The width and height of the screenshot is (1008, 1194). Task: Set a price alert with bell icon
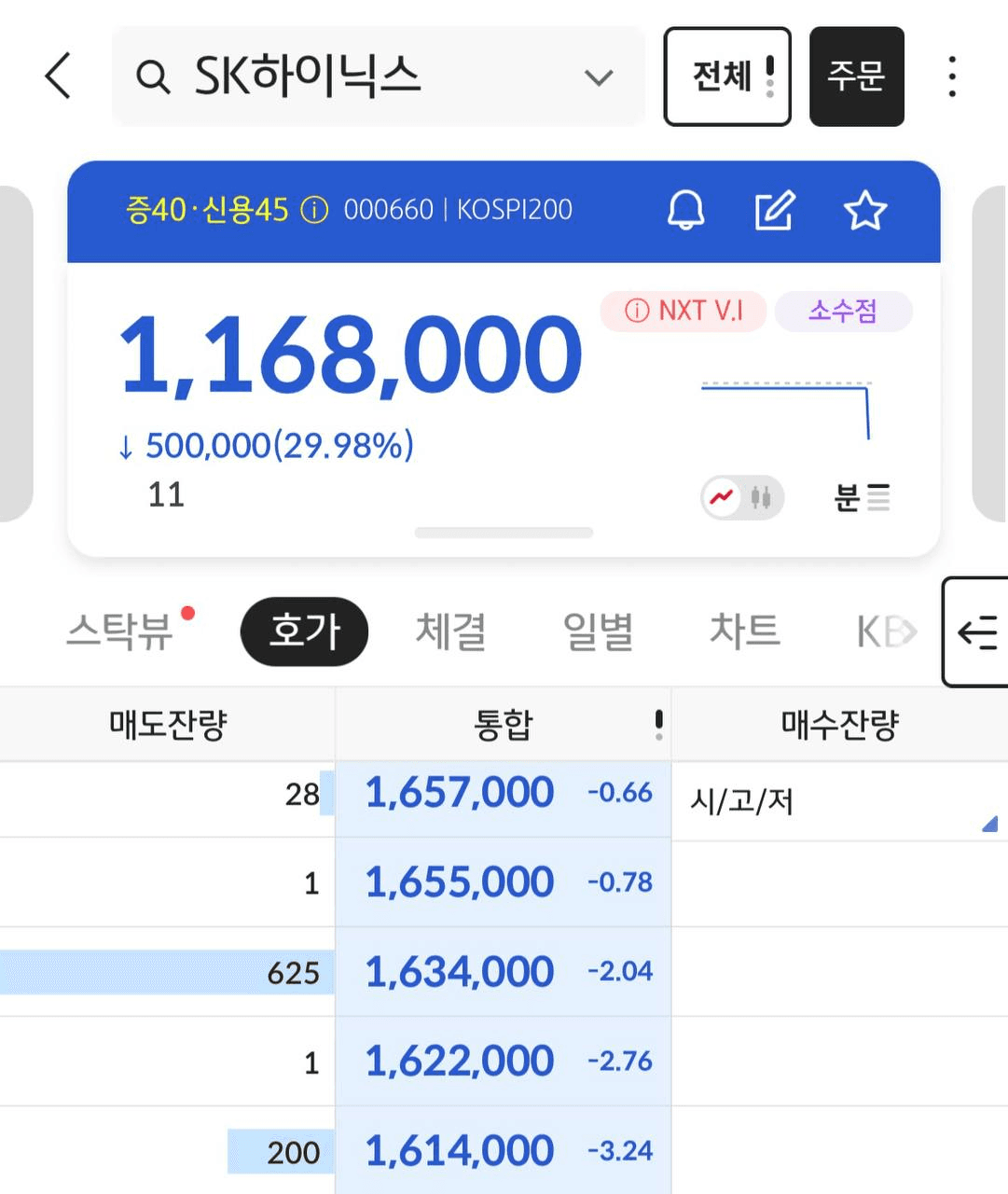[x=686, y=210]
